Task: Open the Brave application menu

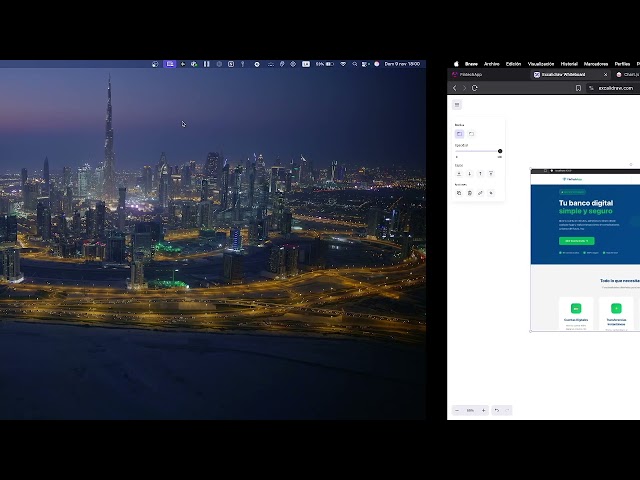Action: point(471,64)
